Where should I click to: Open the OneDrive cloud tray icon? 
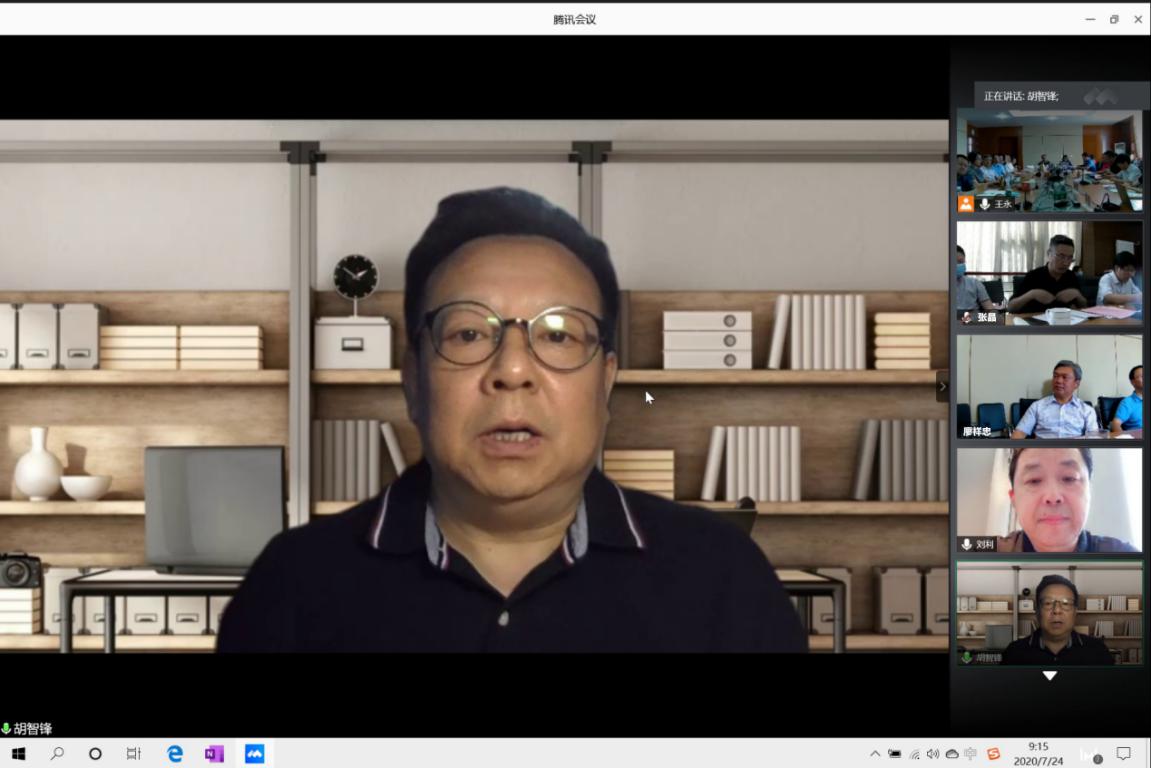(x=952, y=754)
